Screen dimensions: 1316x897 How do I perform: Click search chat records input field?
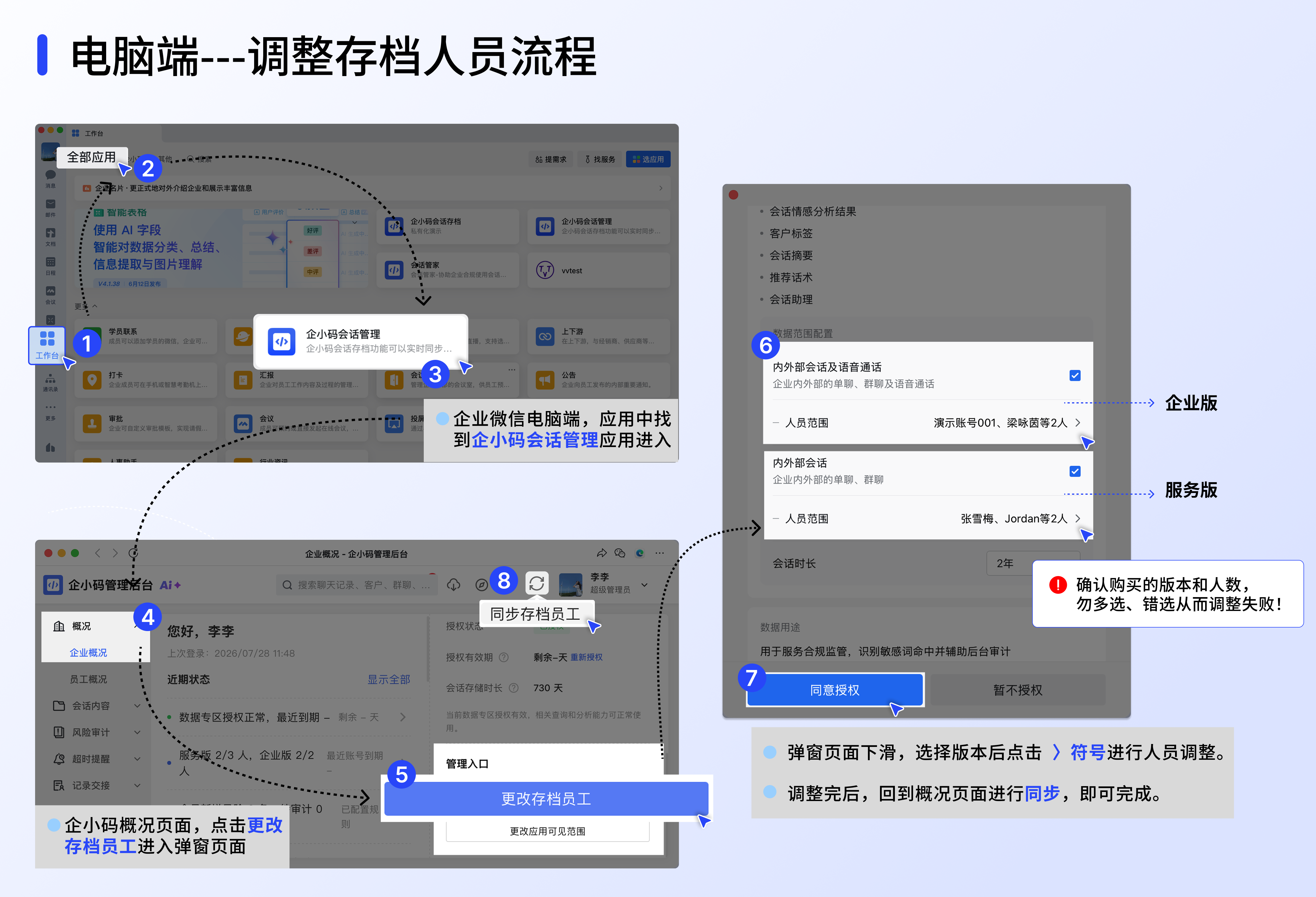tap(357, 584)
